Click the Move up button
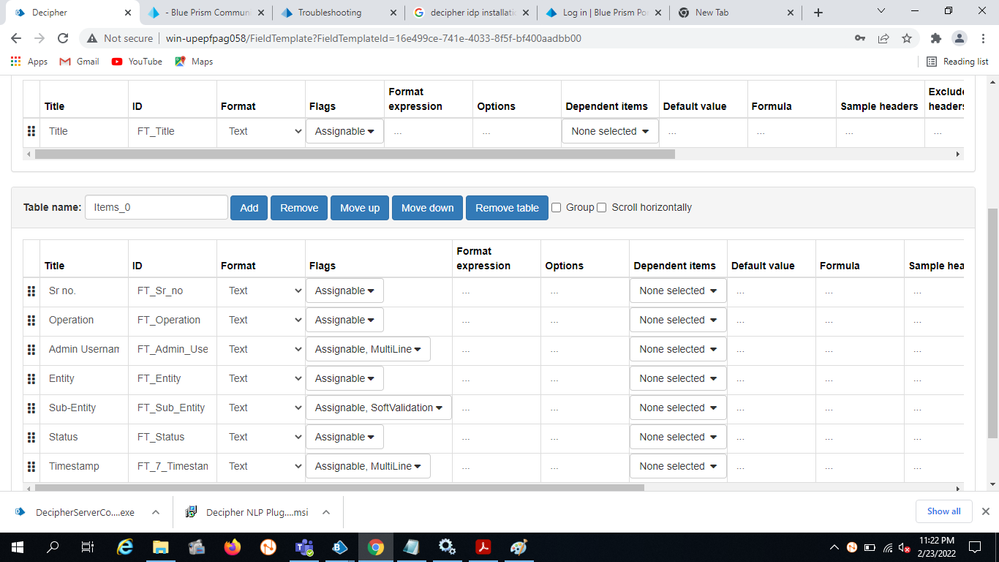Viewport: 999px width, 562px height. (x=359, y=208)
